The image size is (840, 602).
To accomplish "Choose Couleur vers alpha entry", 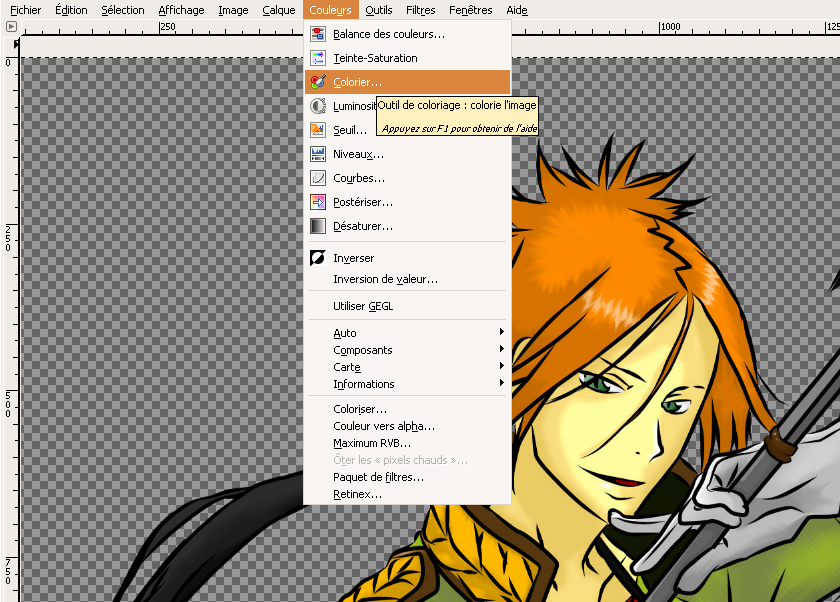I will [x=383, y=426].
